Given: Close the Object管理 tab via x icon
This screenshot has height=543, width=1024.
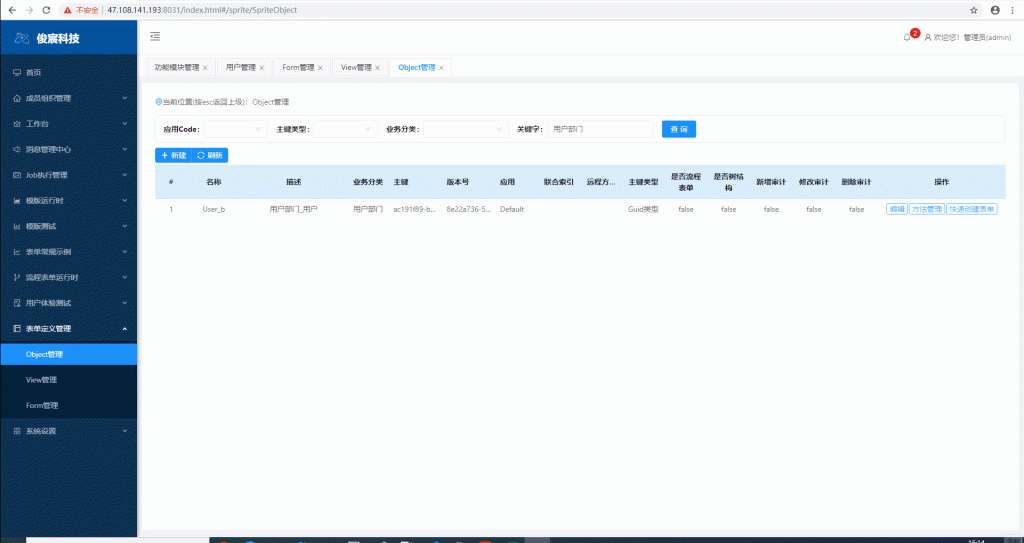Looking at the screenshot, I should [441, 68].
